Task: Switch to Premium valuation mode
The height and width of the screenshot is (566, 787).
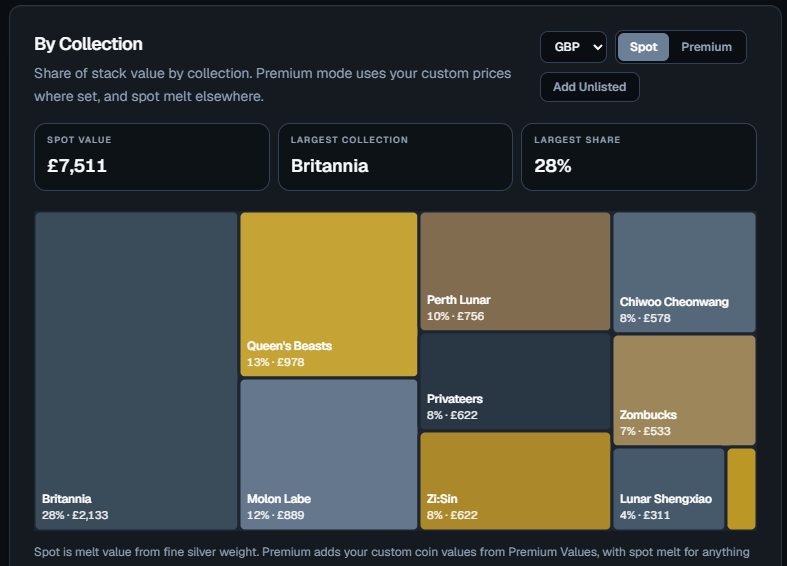Action: click(706, 47)
